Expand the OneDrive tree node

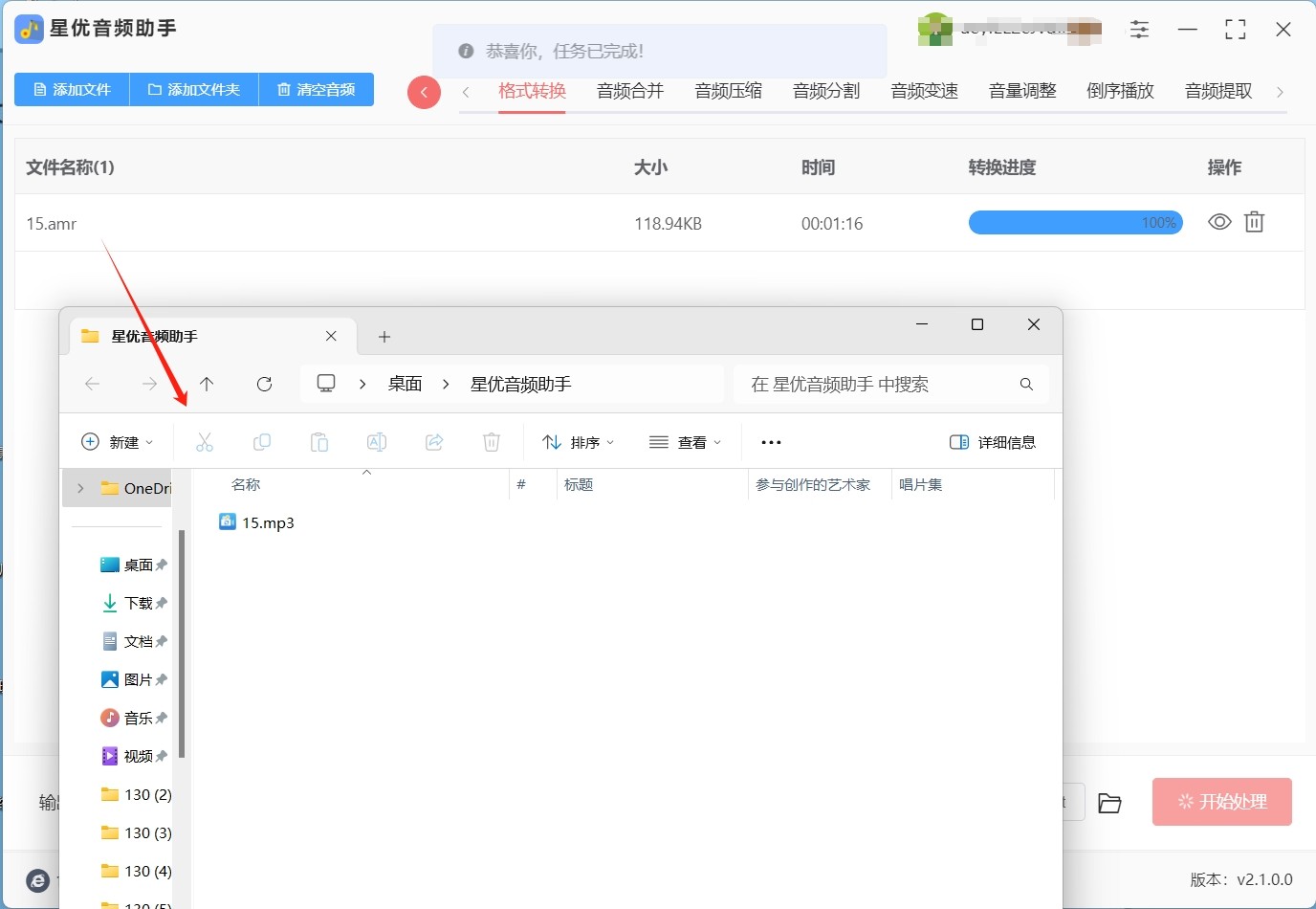click(x=80, y=488)
